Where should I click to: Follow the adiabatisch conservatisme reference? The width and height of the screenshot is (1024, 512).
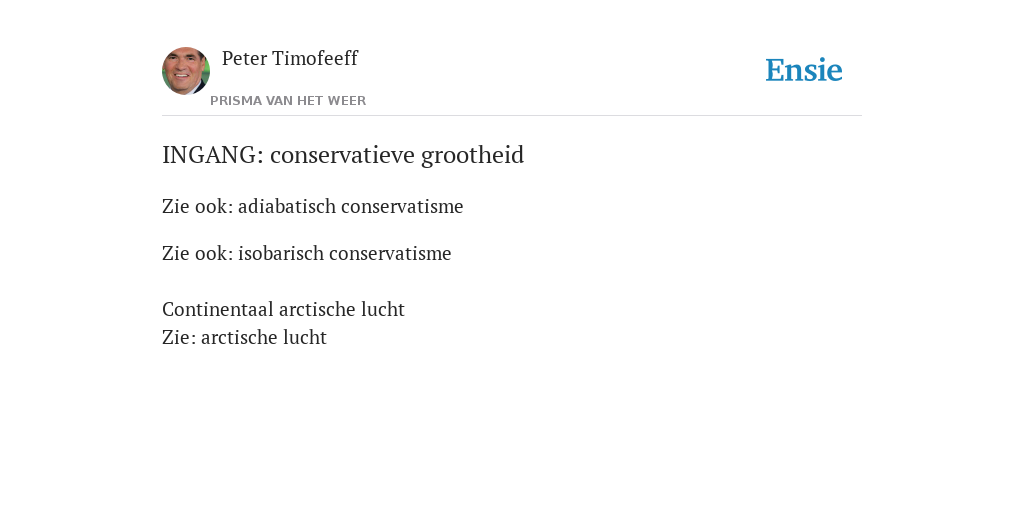tap(351, 206)
